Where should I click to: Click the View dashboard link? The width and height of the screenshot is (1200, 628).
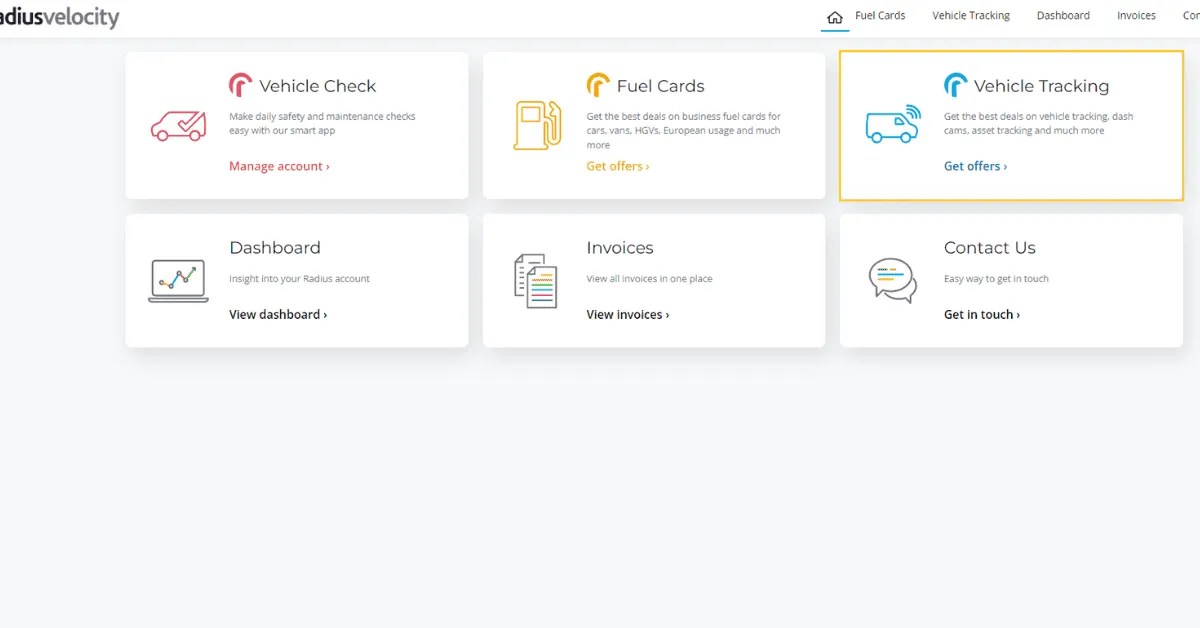coord(278,314)
